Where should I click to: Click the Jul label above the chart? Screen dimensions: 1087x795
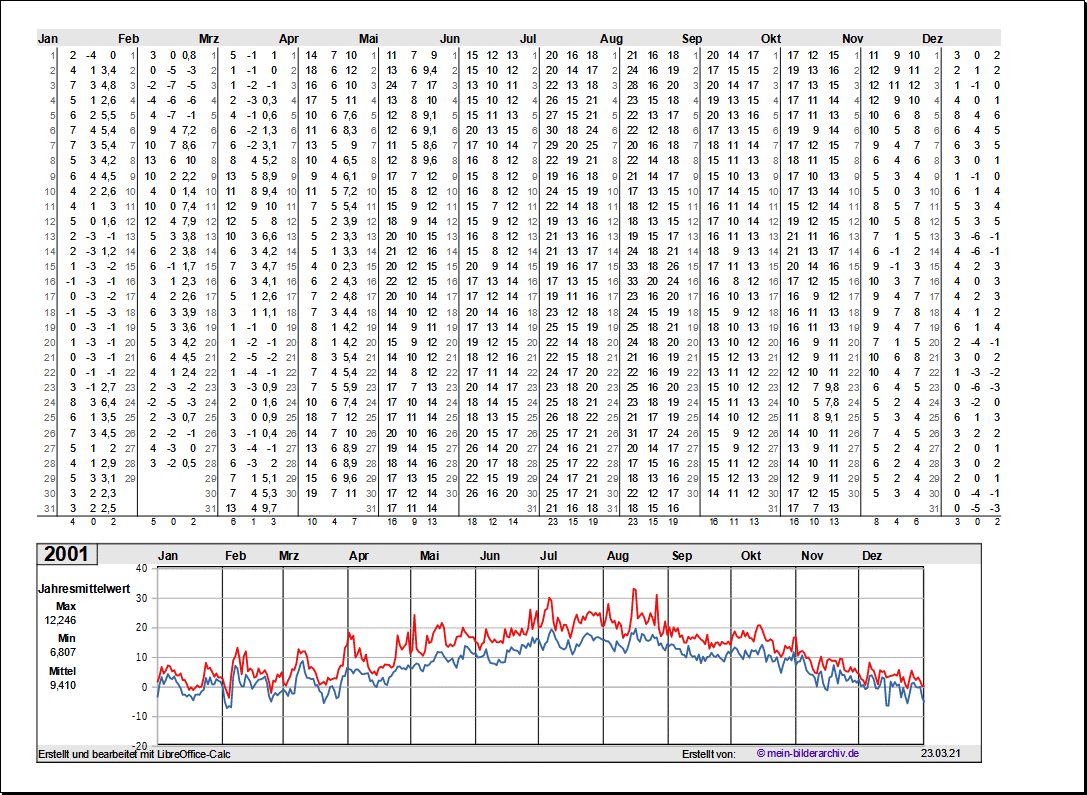click(x=549, y=555)
